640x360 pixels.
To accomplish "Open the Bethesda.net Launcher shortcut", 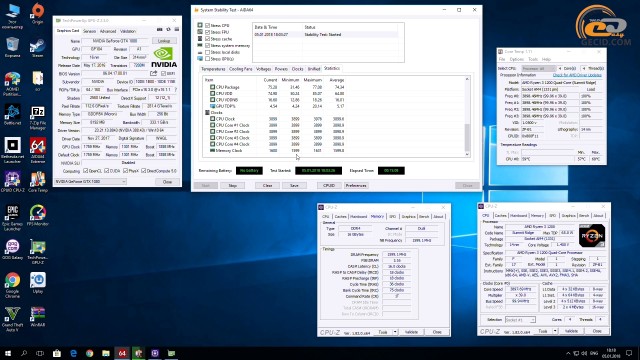I will (12, 151).
